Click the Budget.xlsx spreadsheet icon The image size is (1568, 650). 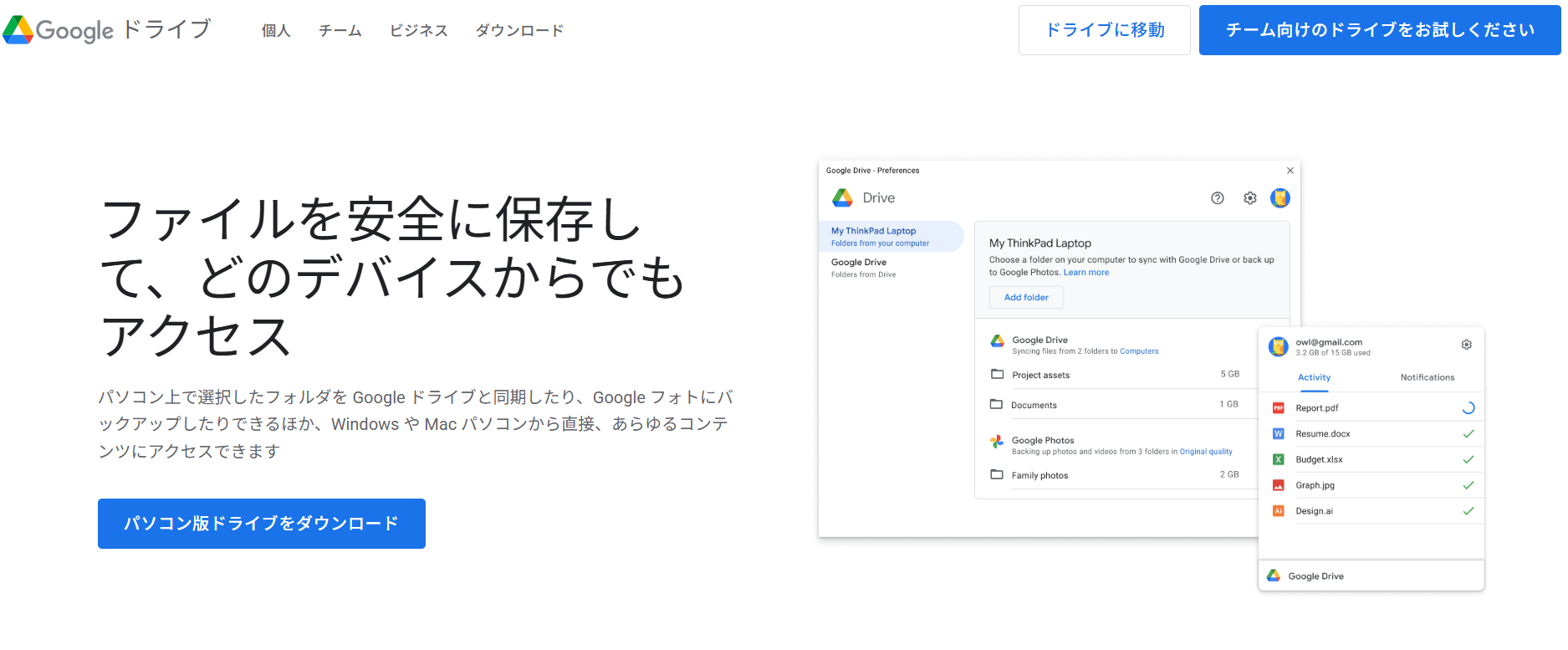pos(1279,460)
